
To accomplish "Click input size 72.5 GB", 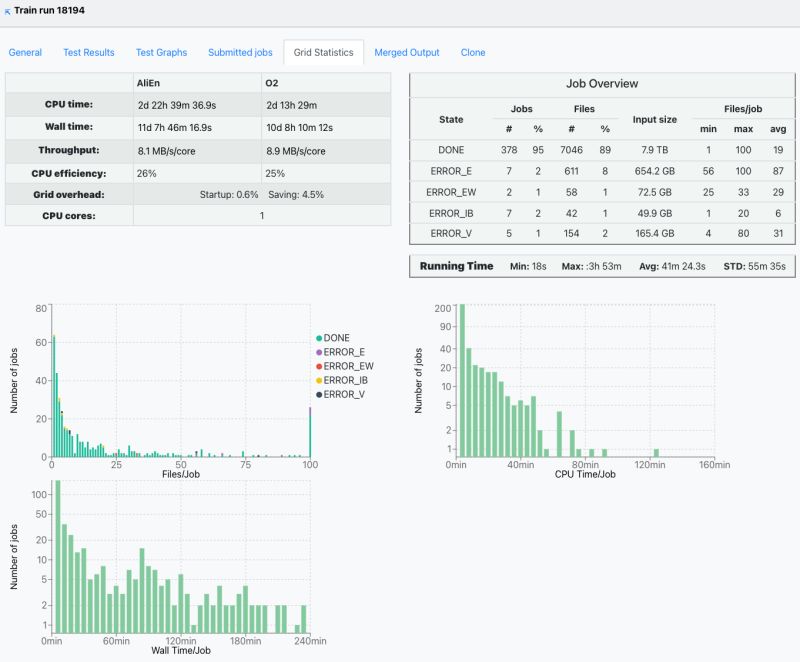I will (655, 192).
